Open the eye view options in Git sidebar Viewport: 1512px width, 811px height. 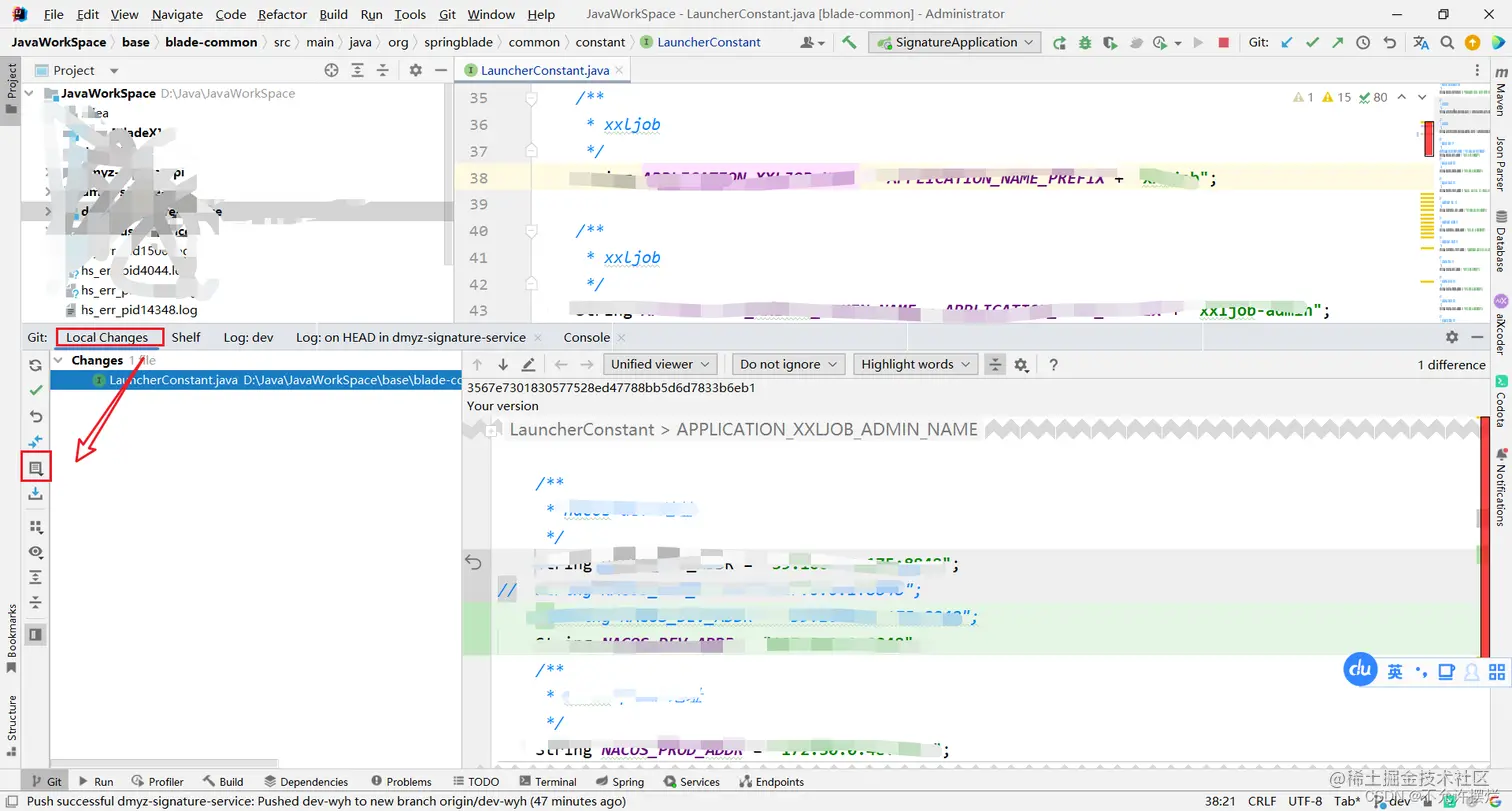(36, 552)
